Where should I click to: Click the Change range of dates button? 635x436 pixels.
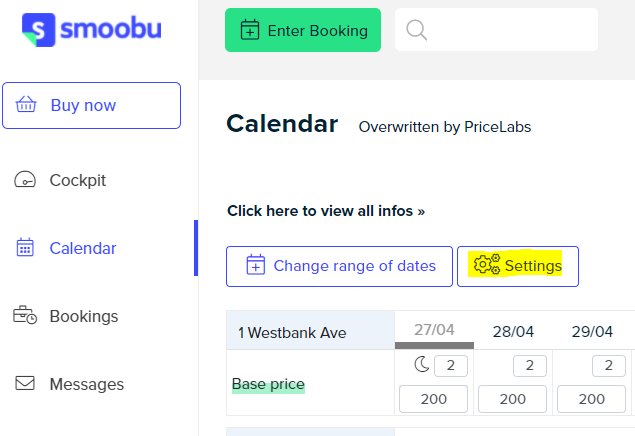point(339,266)
